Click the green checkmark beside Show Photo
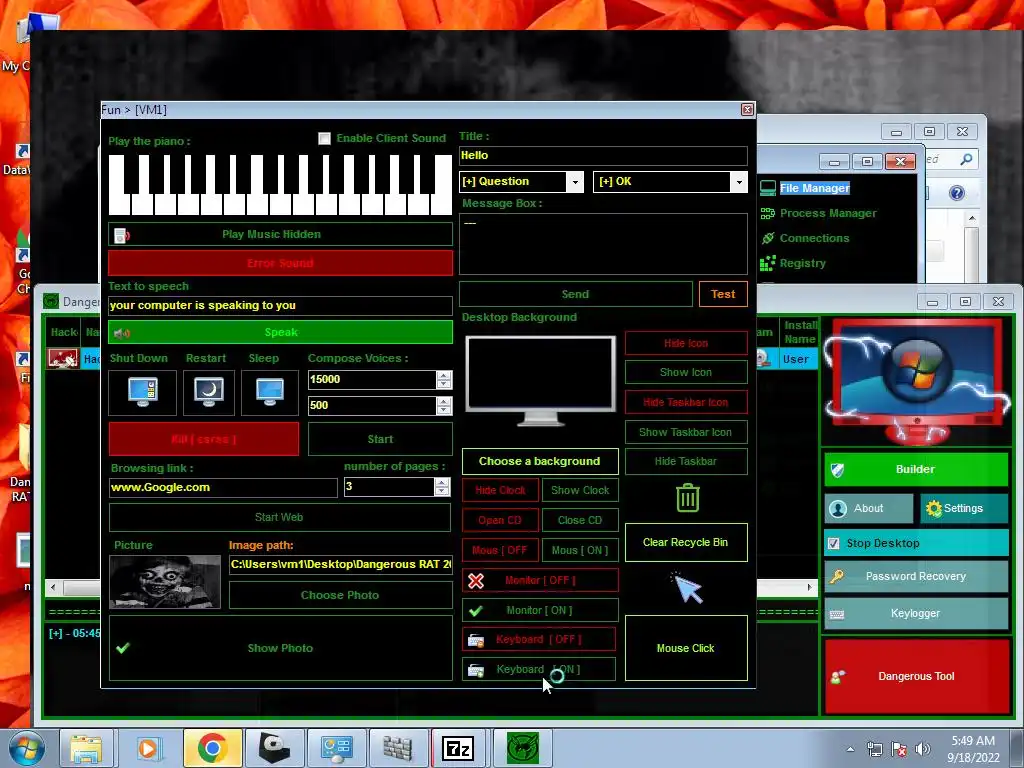Viewport: 1024px width, 768px height. click(123, 648)
